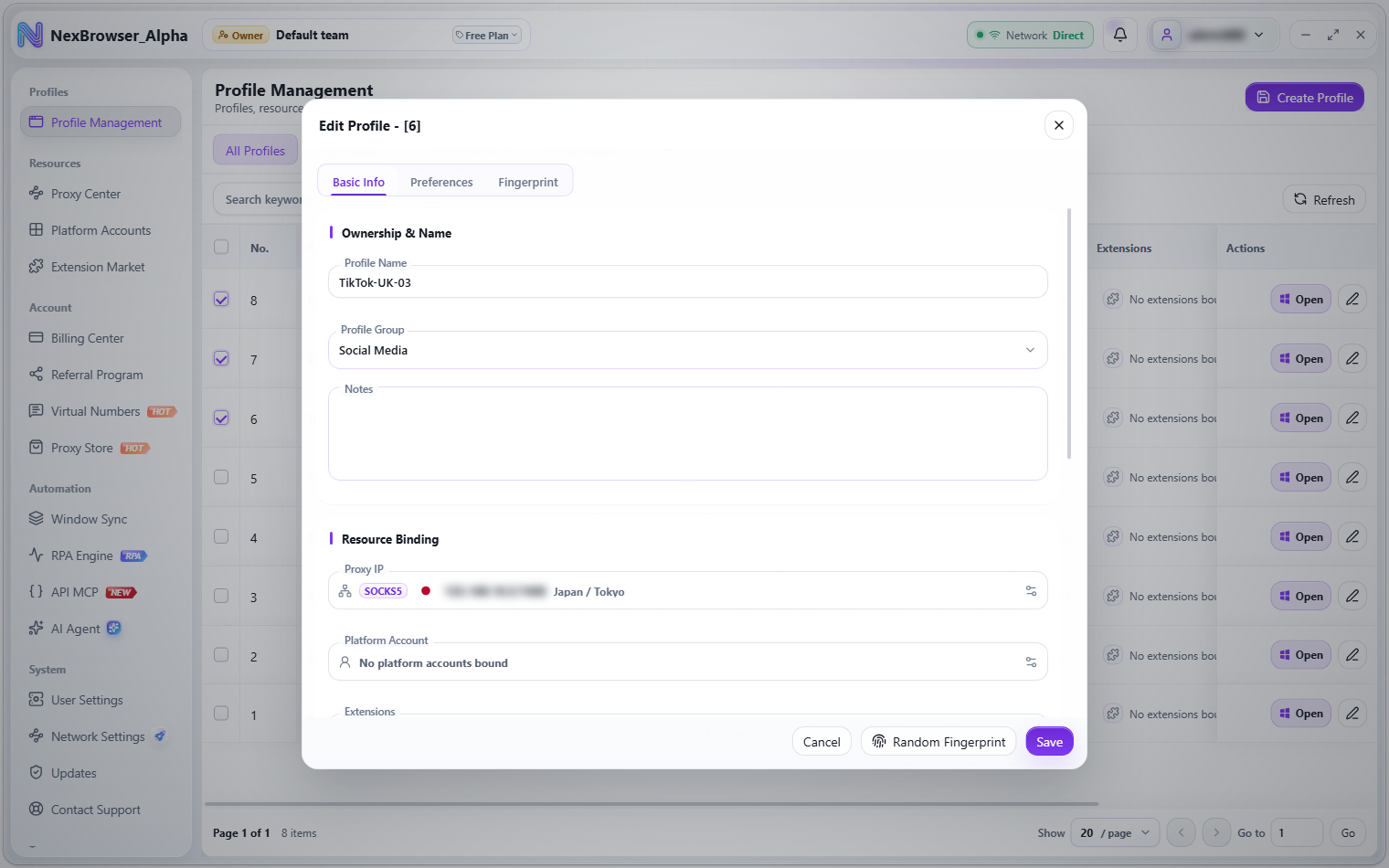Toggle the select-all header checkbox
Image resolution: width=1389 pixels, height=868 pixels.
221,247
